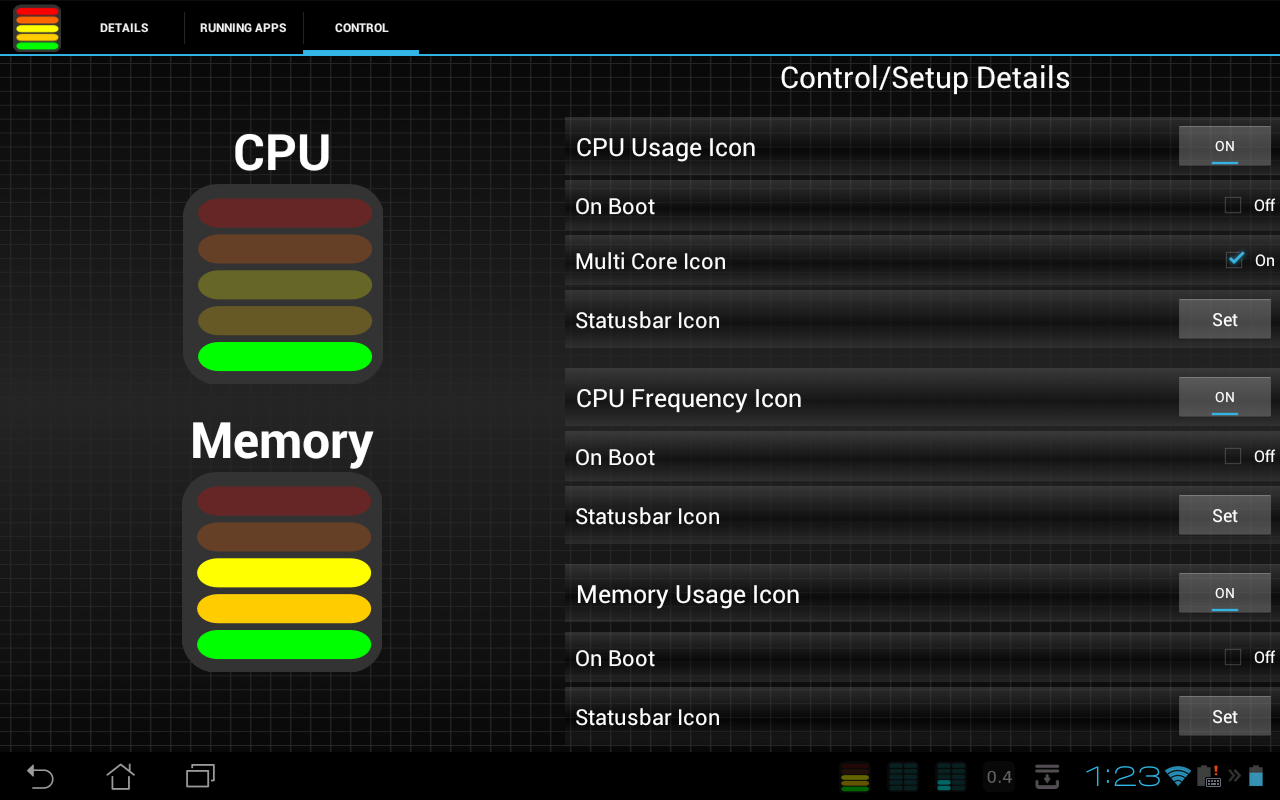This screenshot has height=800, width=1280.
Task: Check On Boot for Memory Usage Icon
Action: [x=1233, y=657]
